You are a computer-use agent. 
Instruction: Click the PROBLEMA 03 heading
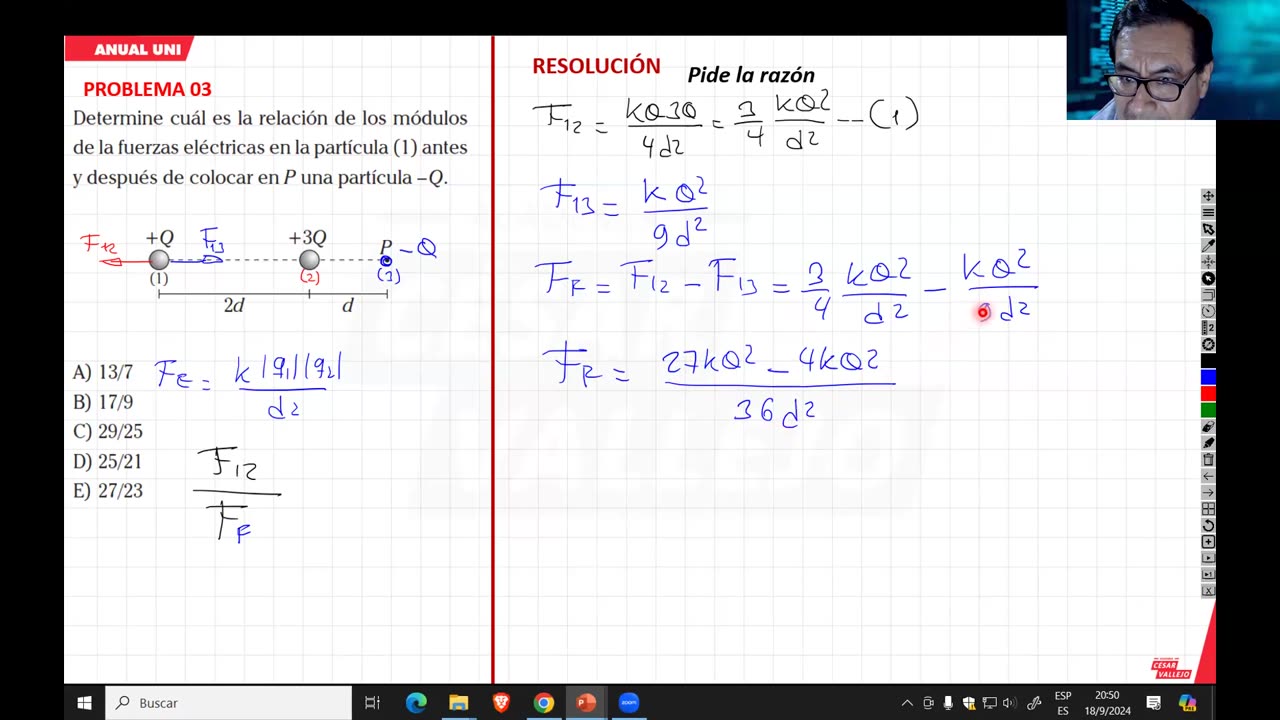(147, 89)
